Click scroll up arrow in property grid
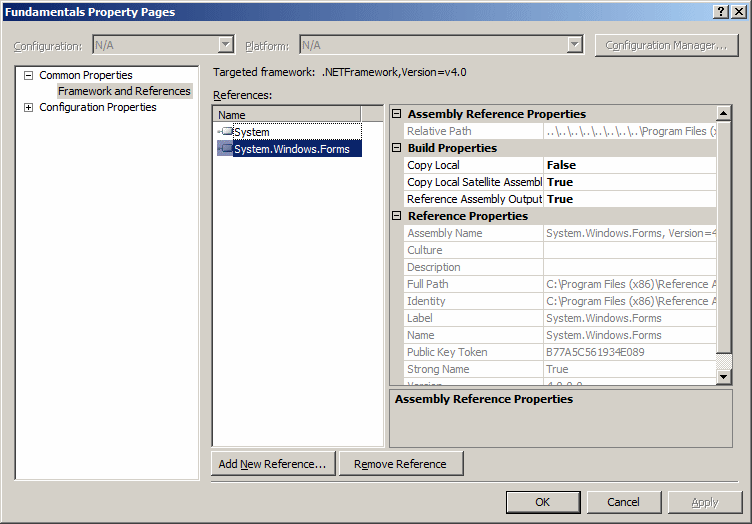Image resolution: width=752 pixels, height=524 pixels. point(724,113)
